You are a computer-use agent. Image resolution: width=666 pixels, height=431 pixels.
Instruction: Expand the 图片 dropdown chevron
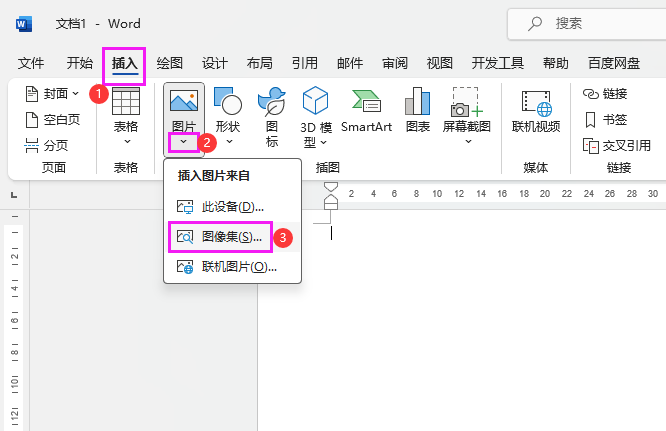(183, 142)
